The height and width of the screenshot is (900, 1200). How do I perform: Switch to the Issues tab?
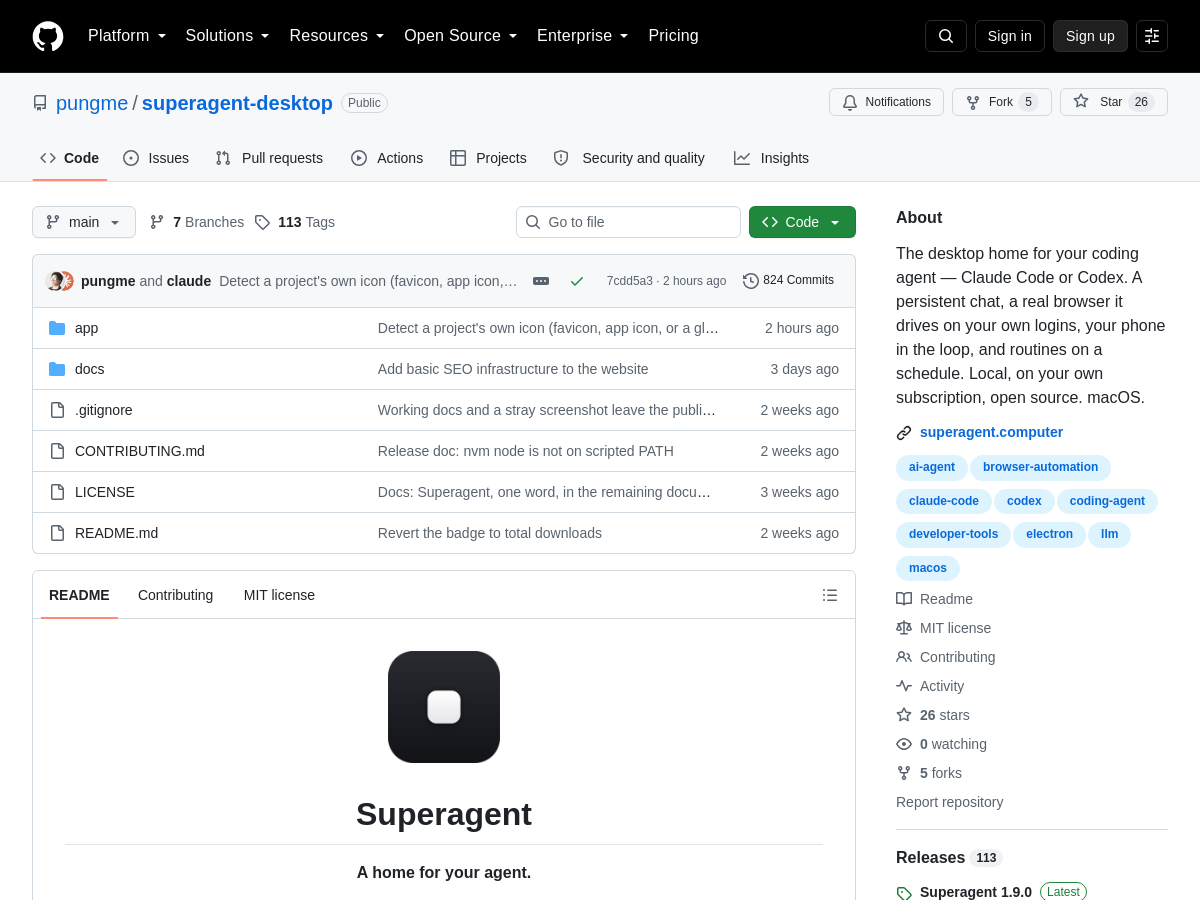tap(156, 158)
